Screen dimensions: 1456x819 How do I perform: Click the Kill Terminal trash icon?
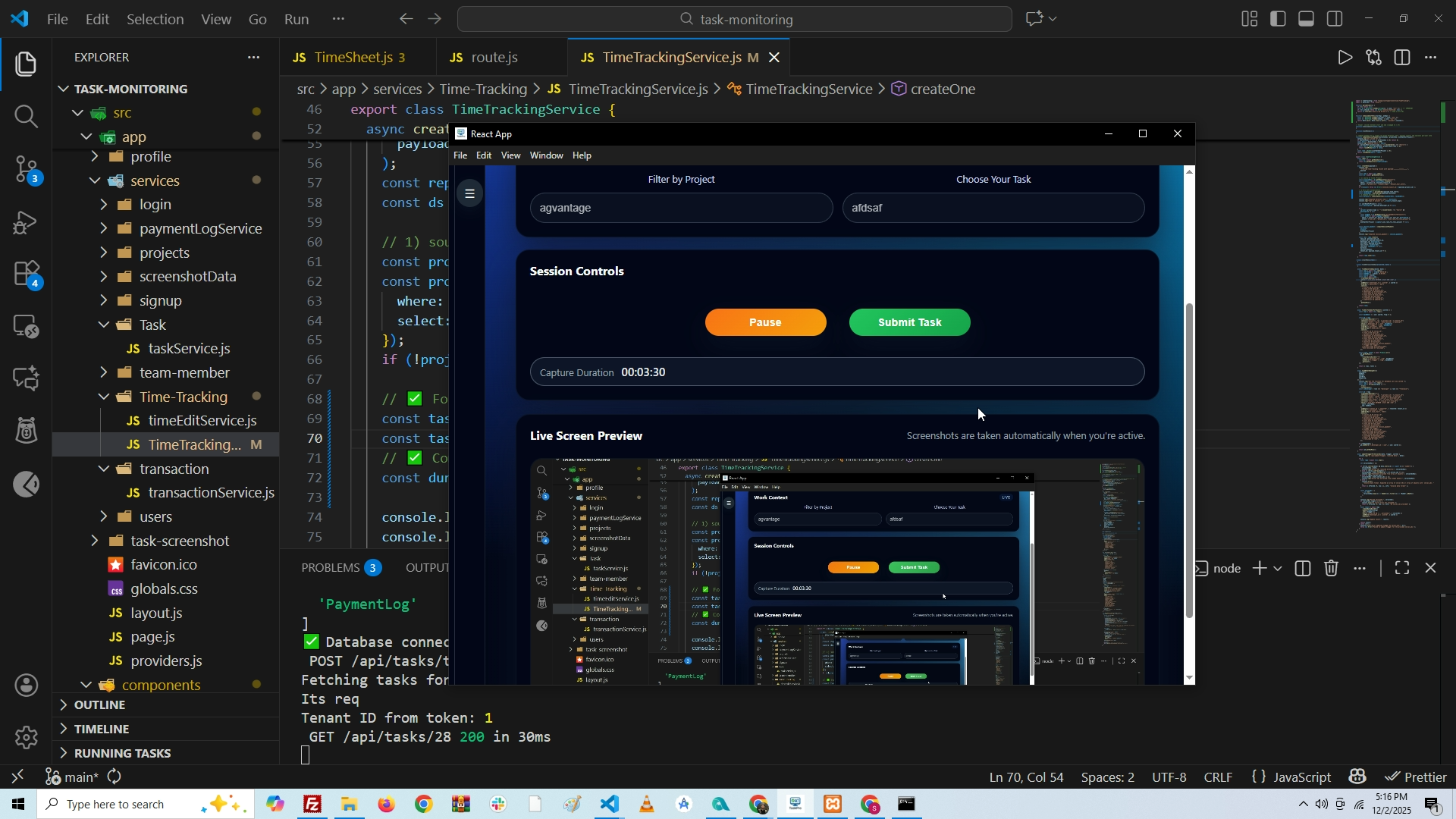pyautogui.click(x=1332, y=569)
